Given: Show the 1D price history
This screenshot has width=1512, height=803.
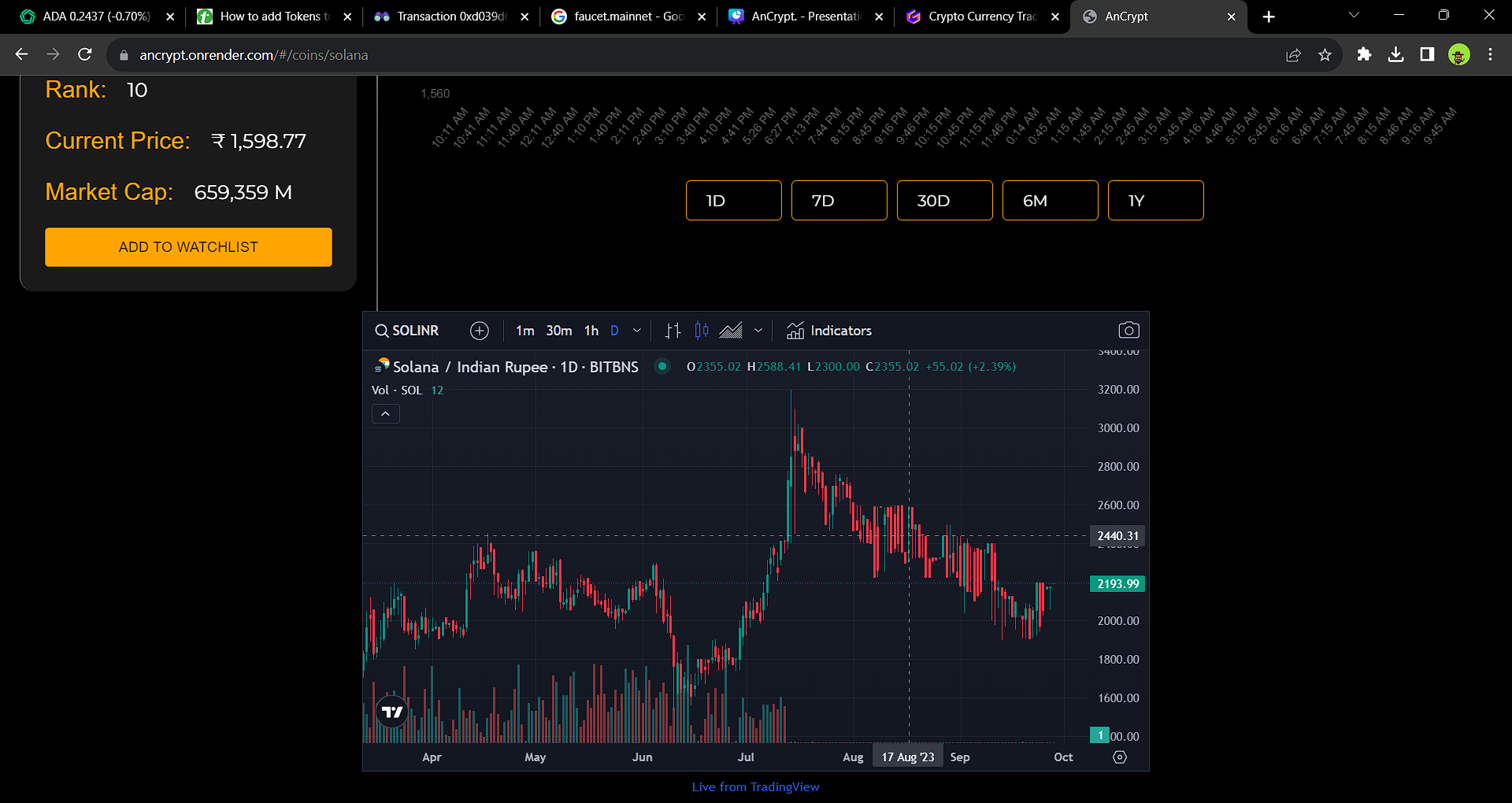Looking at the screenshot, I should 734,201.
